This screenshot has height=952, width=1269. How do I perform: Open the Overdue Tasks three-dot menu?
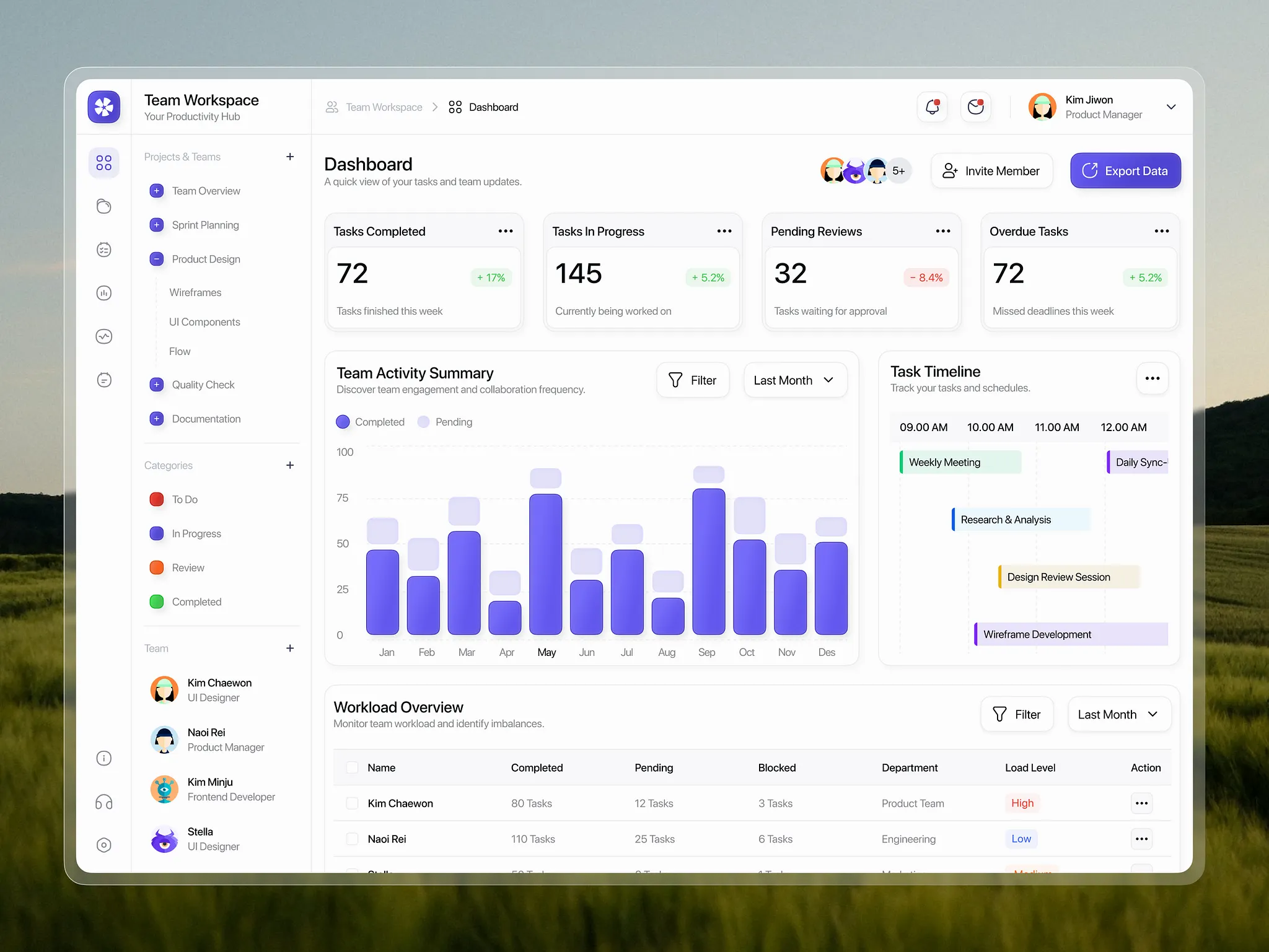pyautogui.click(x=1161, y=231)
